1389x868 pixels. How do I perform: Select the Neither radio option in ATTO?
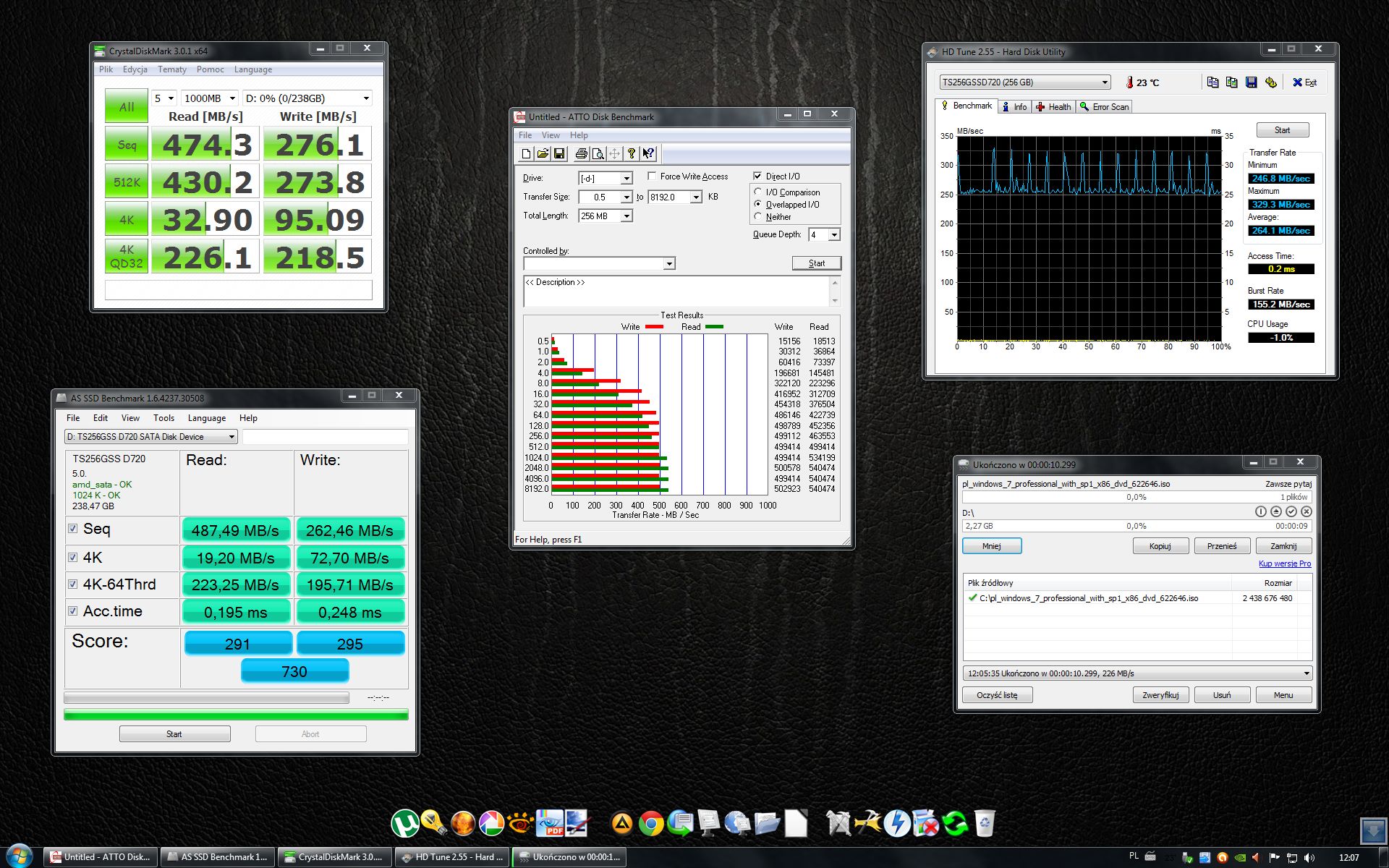coord(757,216)
